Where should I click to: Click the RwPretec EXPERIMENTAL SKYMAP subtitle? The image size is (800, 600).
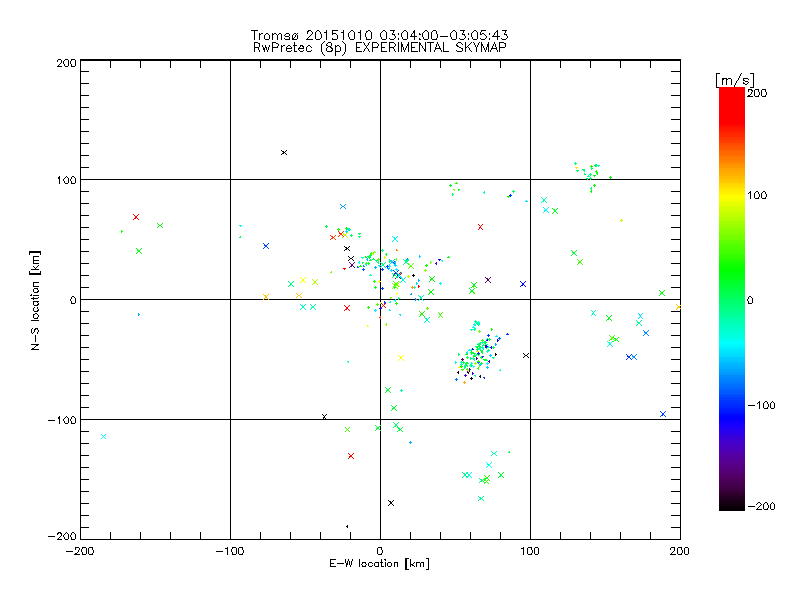tap(379, 47)
